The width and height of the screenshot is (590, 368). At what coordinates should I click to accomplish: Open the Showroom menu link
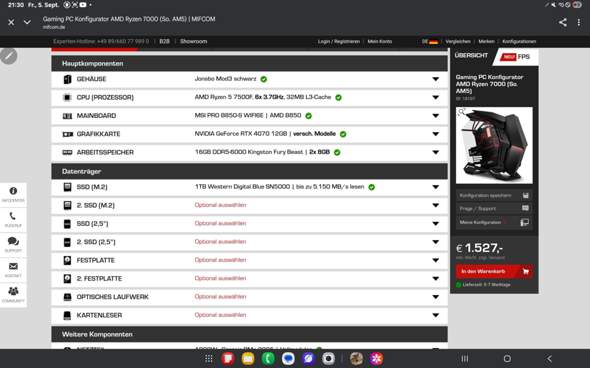(x=193, y=41)
